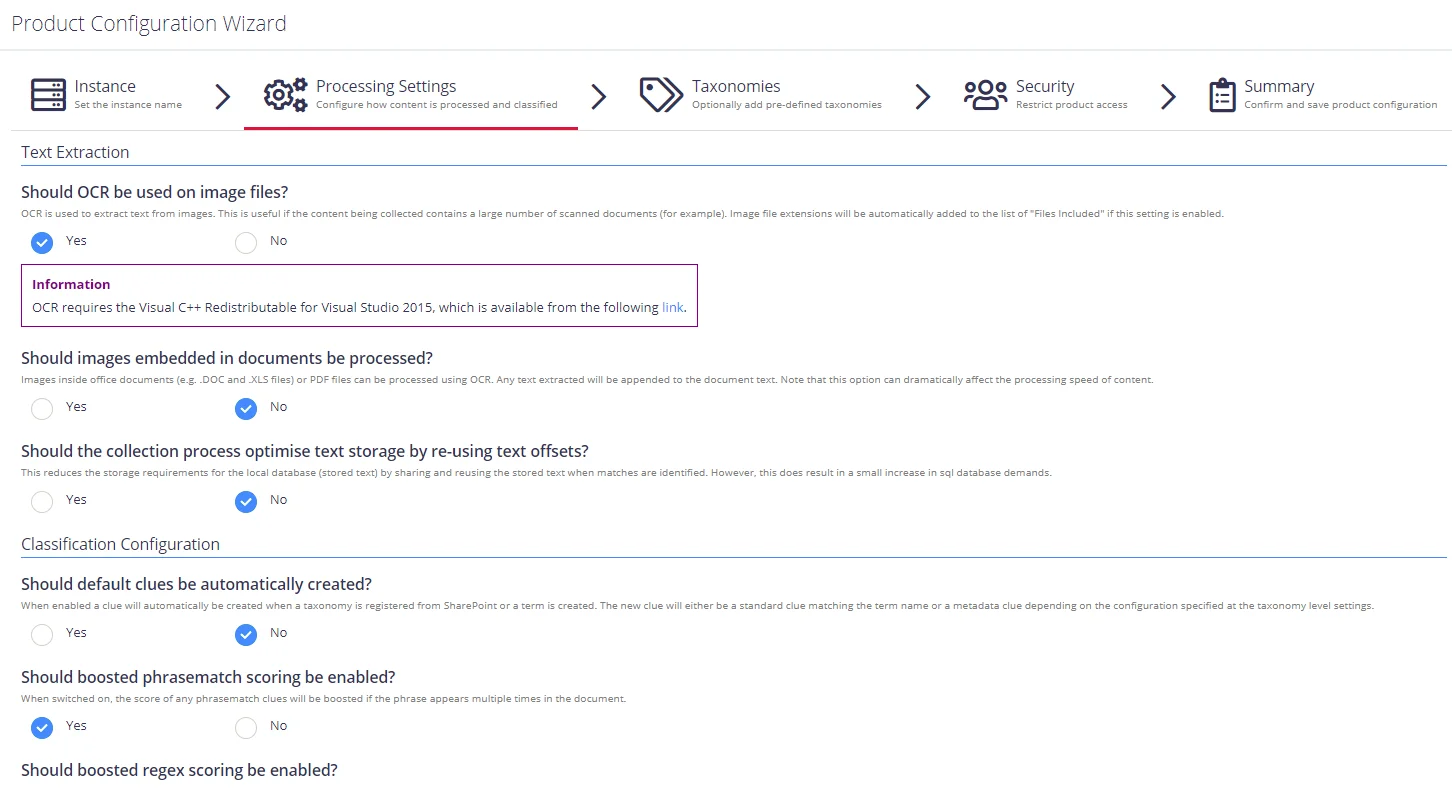
Task: Click 'Should OCR be used on image files?' question
Action: point(154,192)
